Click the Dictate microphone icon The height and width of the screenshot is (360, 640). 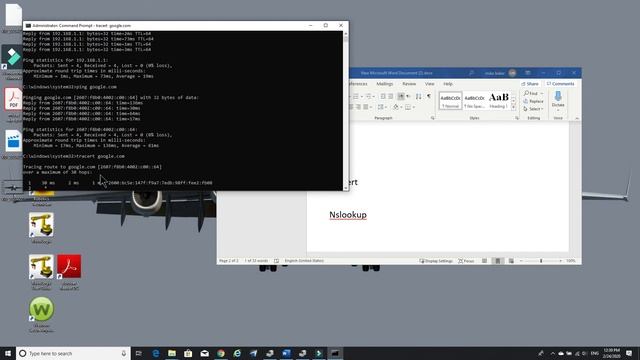click(x=558, y=96)
